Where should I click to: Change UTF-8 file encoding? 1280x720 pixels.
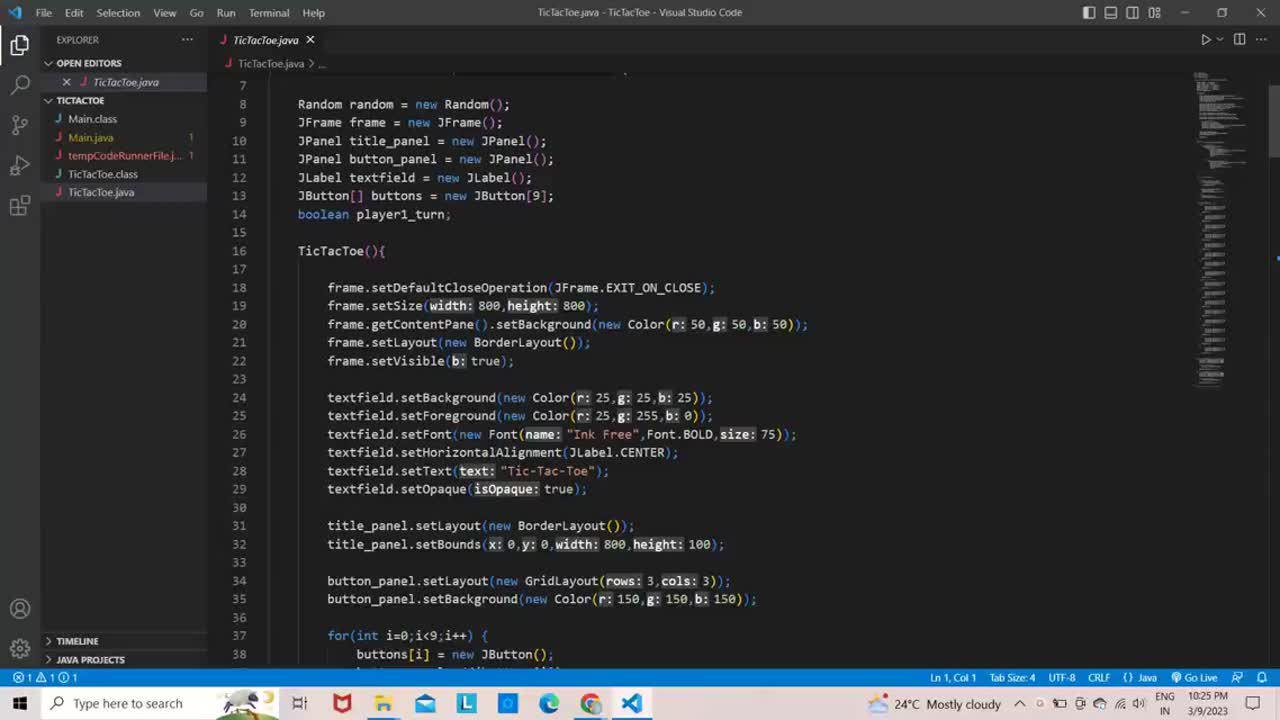[1062, 678]
